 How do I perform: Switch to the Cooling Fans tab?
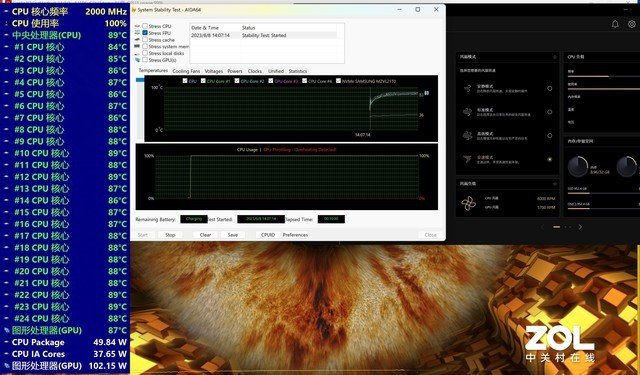tap(186, 71)
